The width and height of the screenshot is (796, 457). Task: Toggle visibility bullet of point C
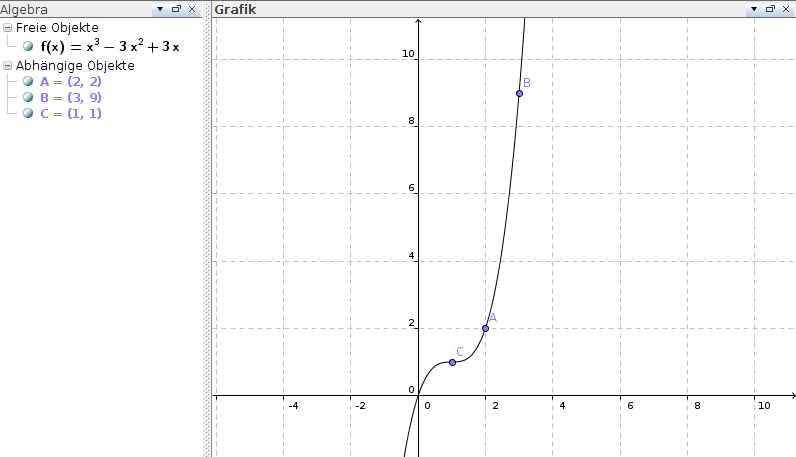coord(29,114)
